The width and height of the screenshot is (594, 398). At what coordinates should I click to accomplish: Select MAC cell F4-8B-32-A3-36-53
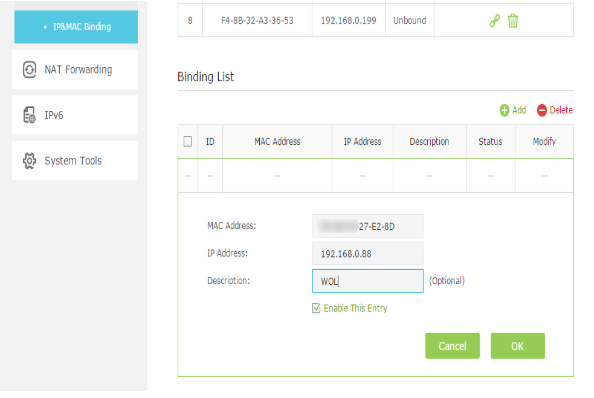click(257, 20)
